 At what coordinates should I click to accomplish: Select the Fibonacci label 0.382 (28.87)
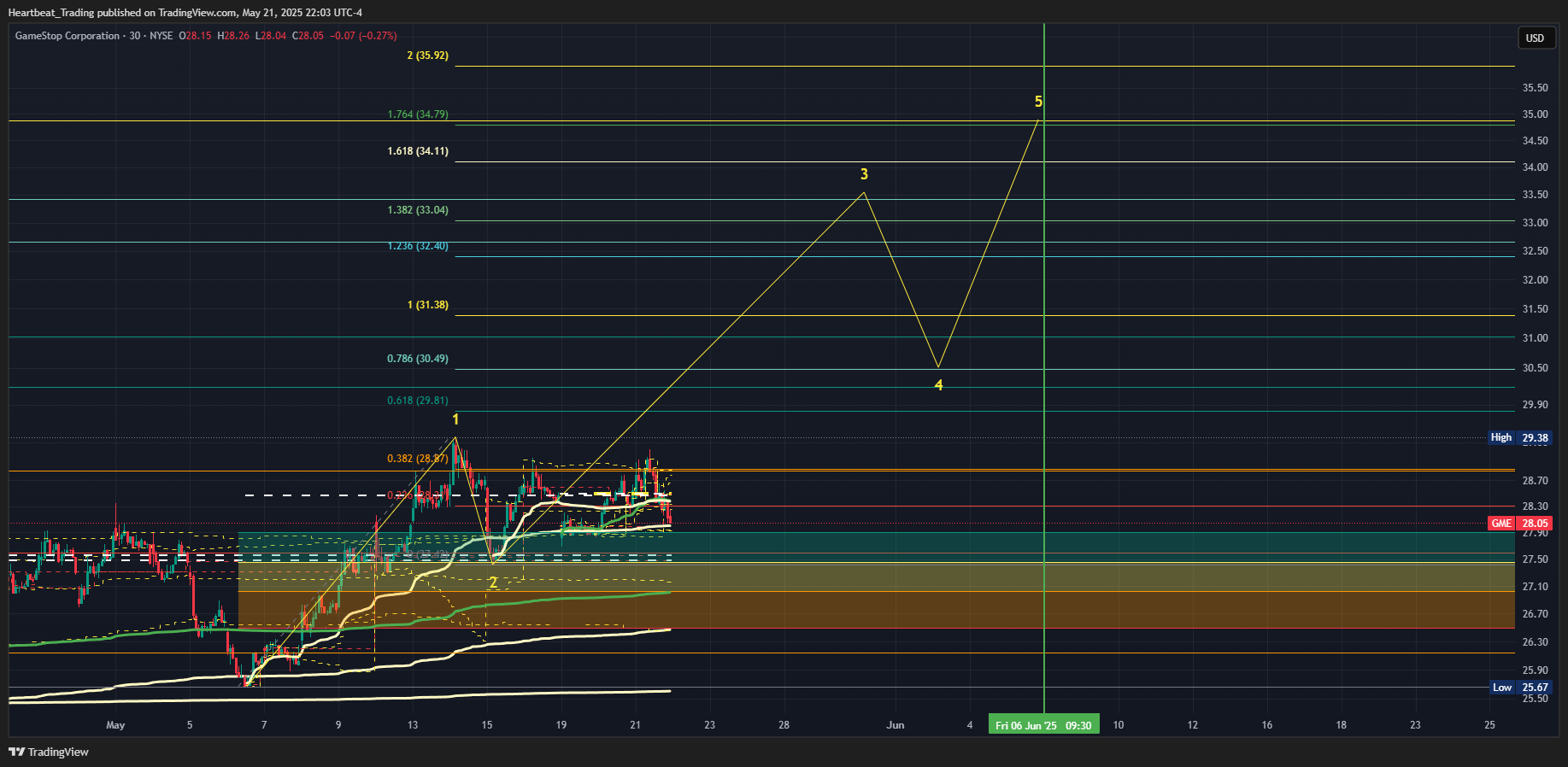[418, 459]
